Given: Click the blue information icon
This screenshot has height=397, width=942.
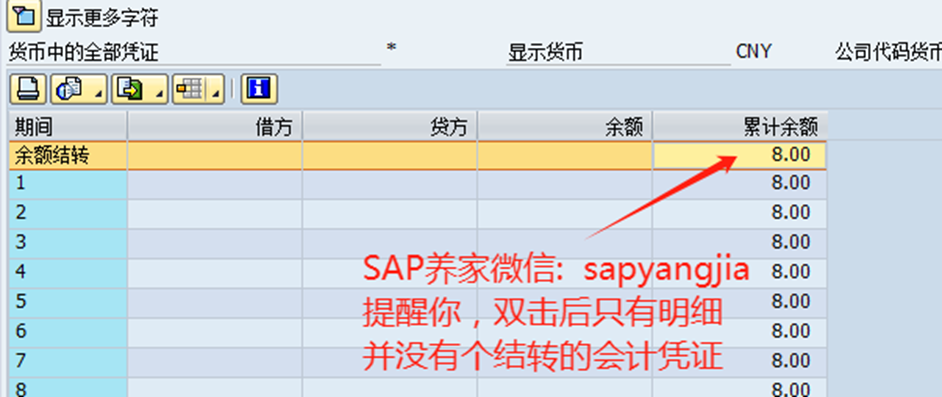Looking at the screenshot, I should (259, 89).
